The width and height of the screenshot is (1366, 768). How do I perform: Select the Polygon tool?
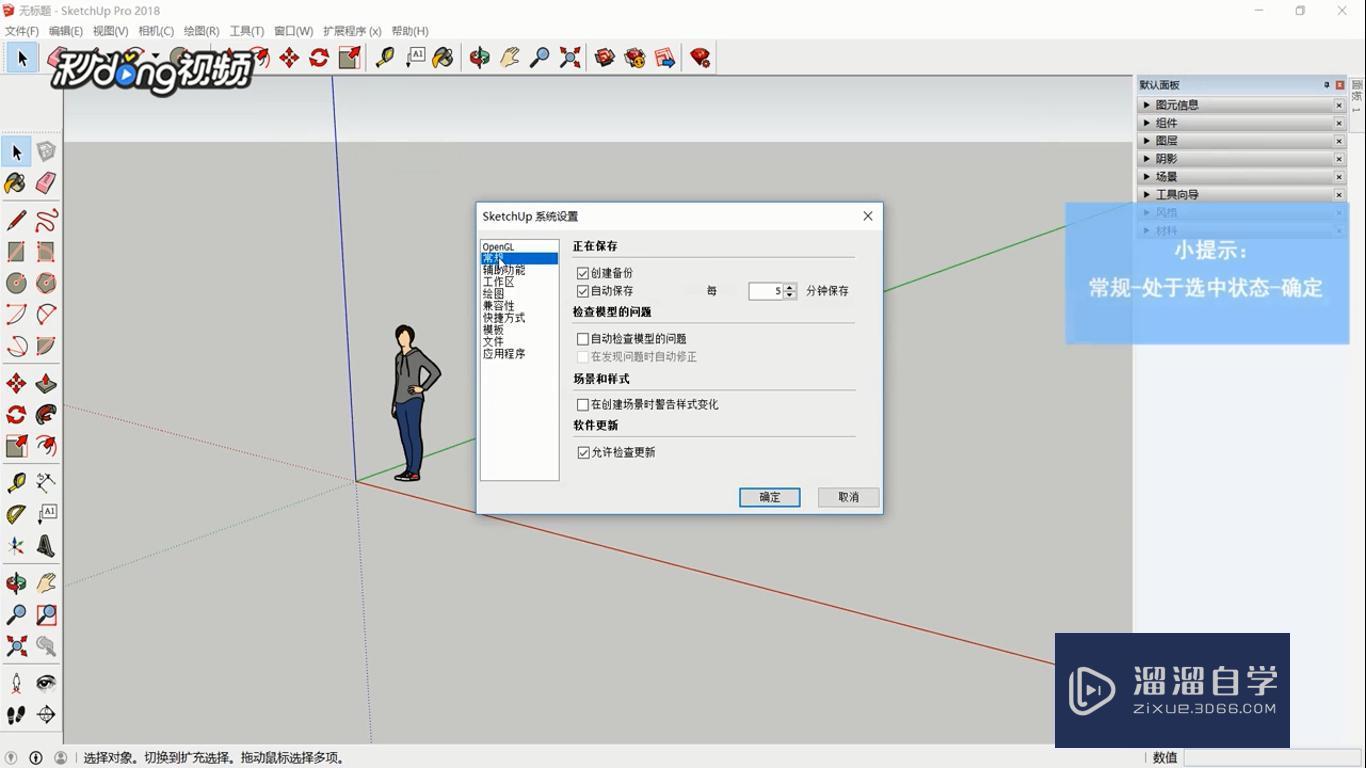click(46, 283)
